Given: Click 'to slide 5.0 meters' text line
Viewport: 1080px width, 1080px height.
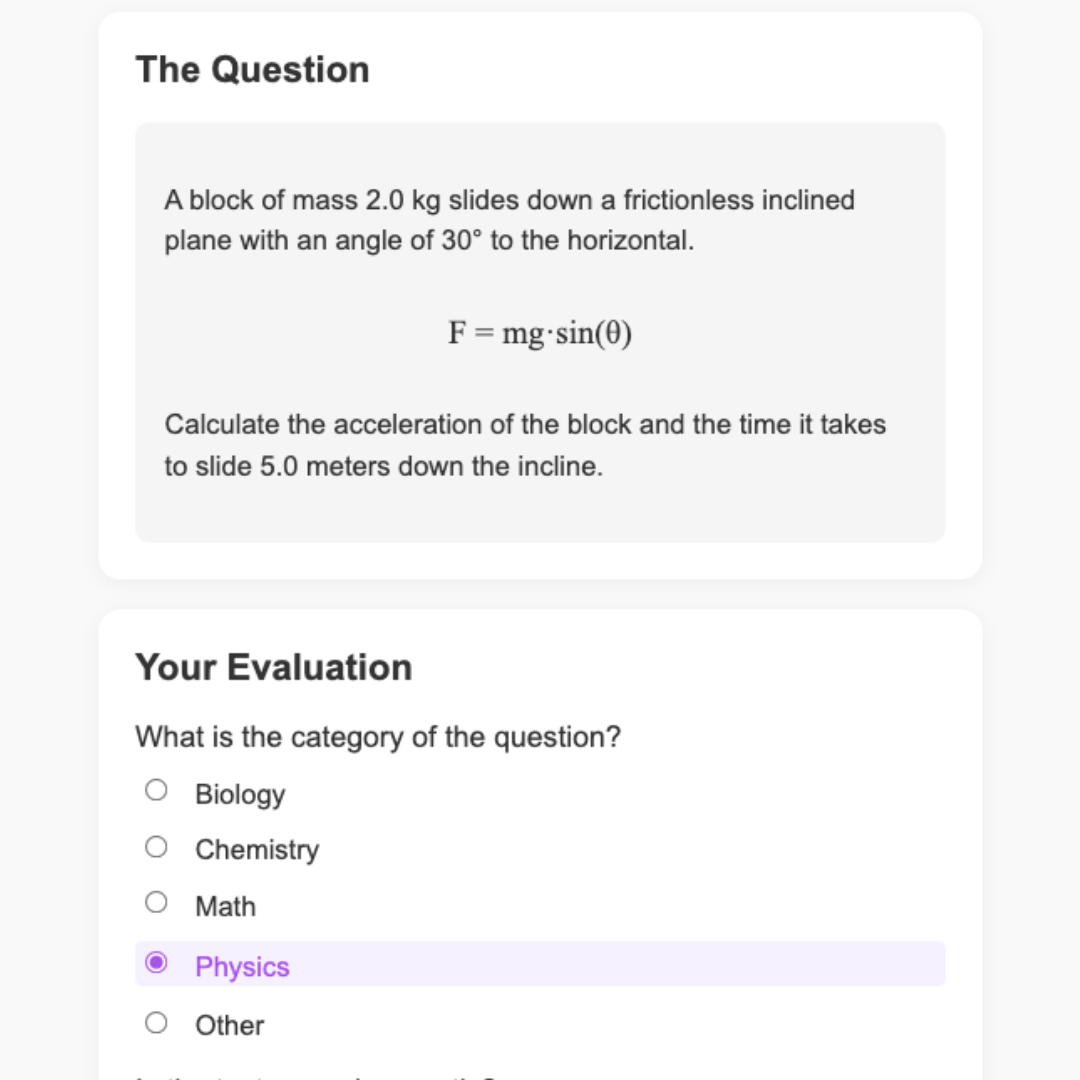Looking at the screenshot, I should 384,467.
